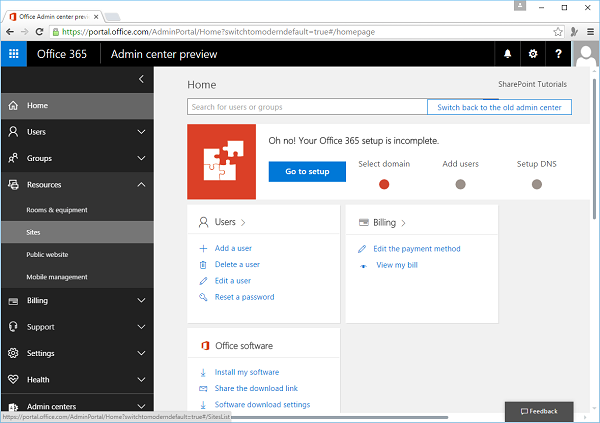Viewport: 600px width, 423px height.
Task: Open a new browser tab
Action: point(112,17)
